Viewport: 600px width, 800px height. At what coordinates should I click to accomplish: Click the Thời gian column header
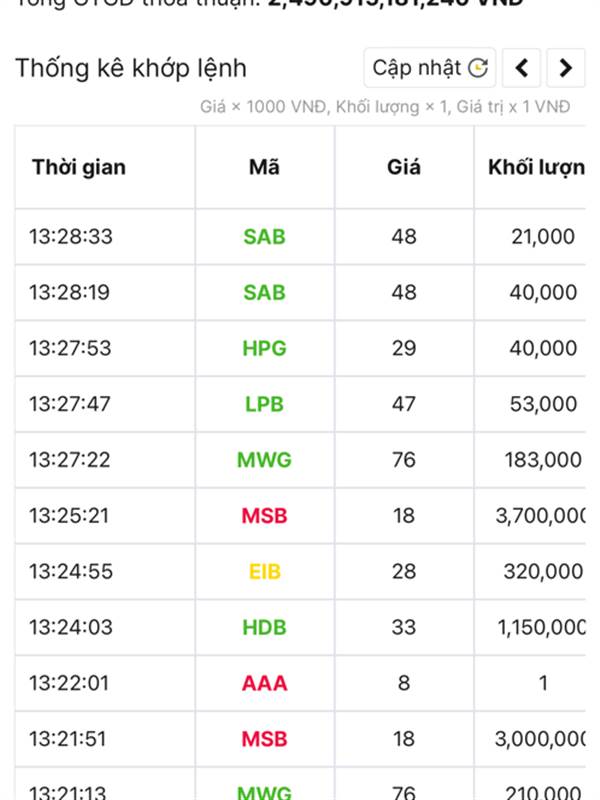79,167
